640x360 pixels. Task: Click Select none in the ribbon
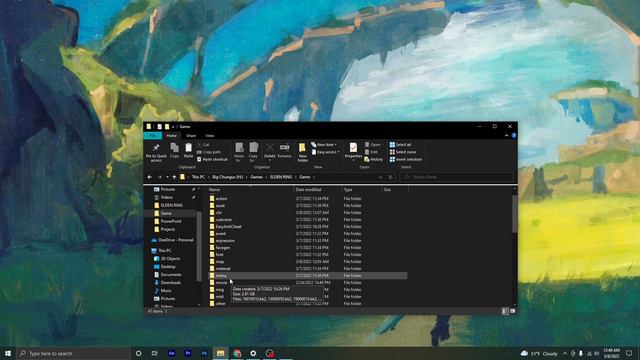[403, 152]
